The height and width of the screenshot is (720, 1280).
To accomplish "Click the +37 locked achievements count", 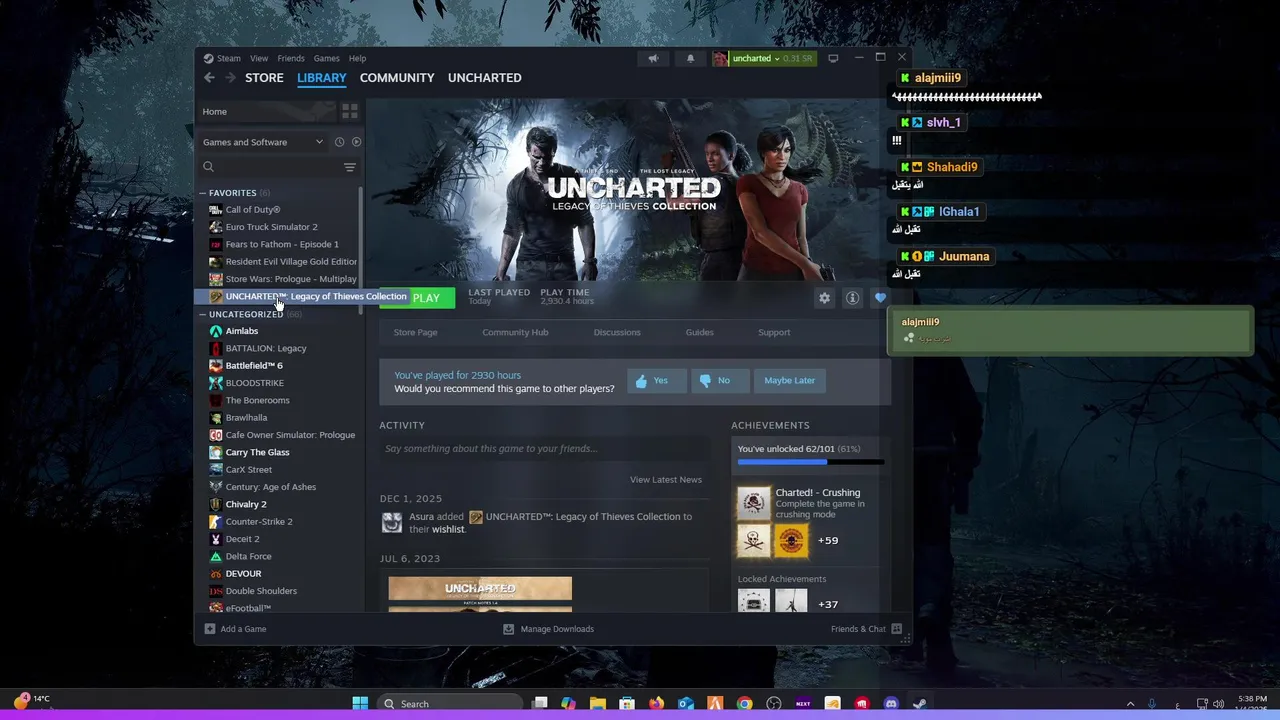I will pyautogui.click(x=828, y=604).
